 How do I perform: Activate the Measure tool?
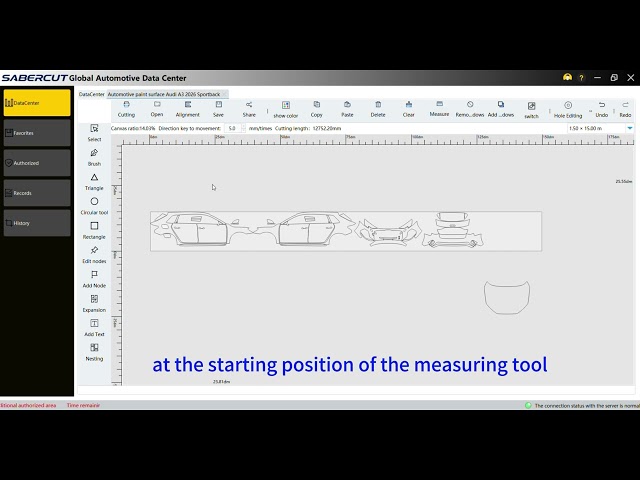pyautogui.click(x=439, y=109)
